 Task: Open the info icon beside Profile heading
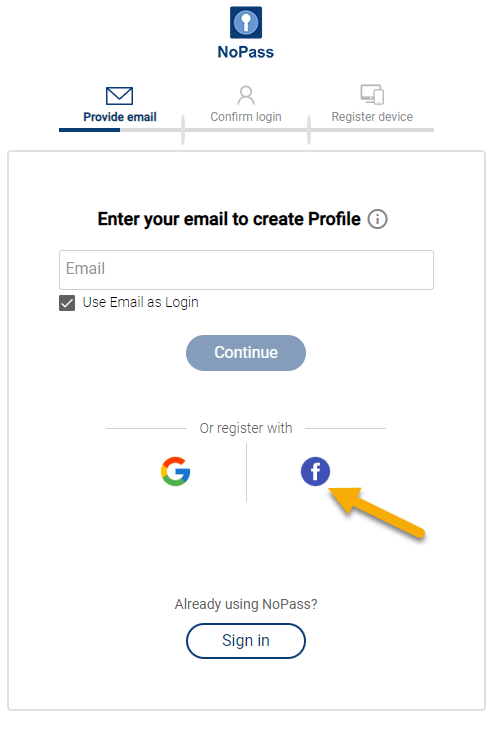pyautogui.click(x=377, y=219)
